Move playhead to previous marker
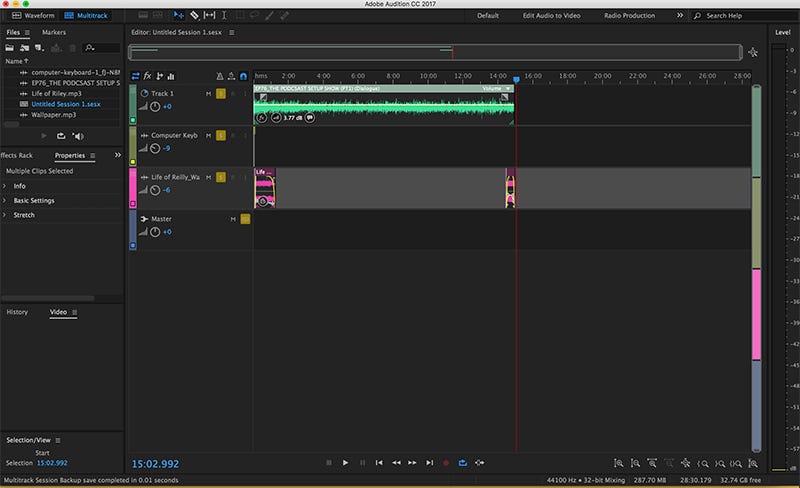This screenshot has width=800, height=488. (379, 462)
